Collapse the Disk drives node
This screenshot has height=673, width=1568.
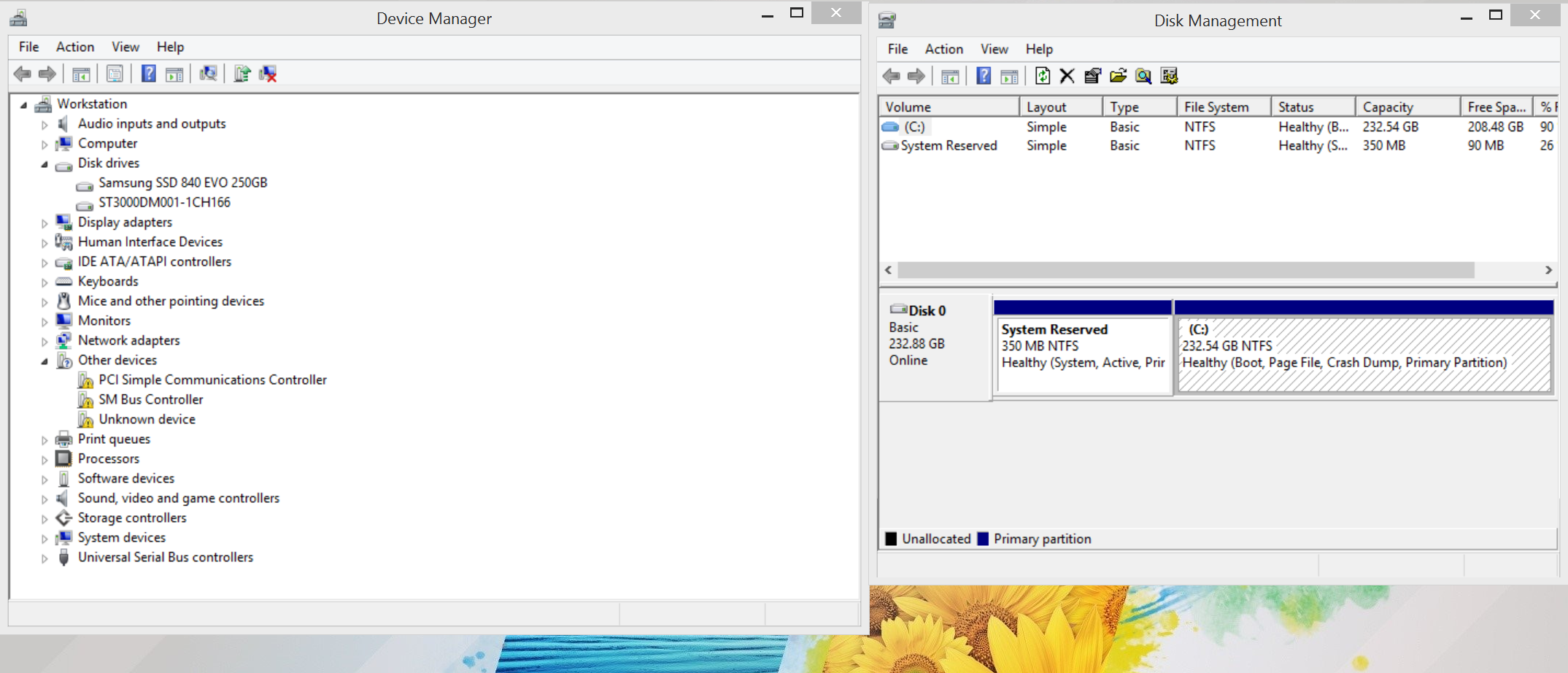(45, 164)
